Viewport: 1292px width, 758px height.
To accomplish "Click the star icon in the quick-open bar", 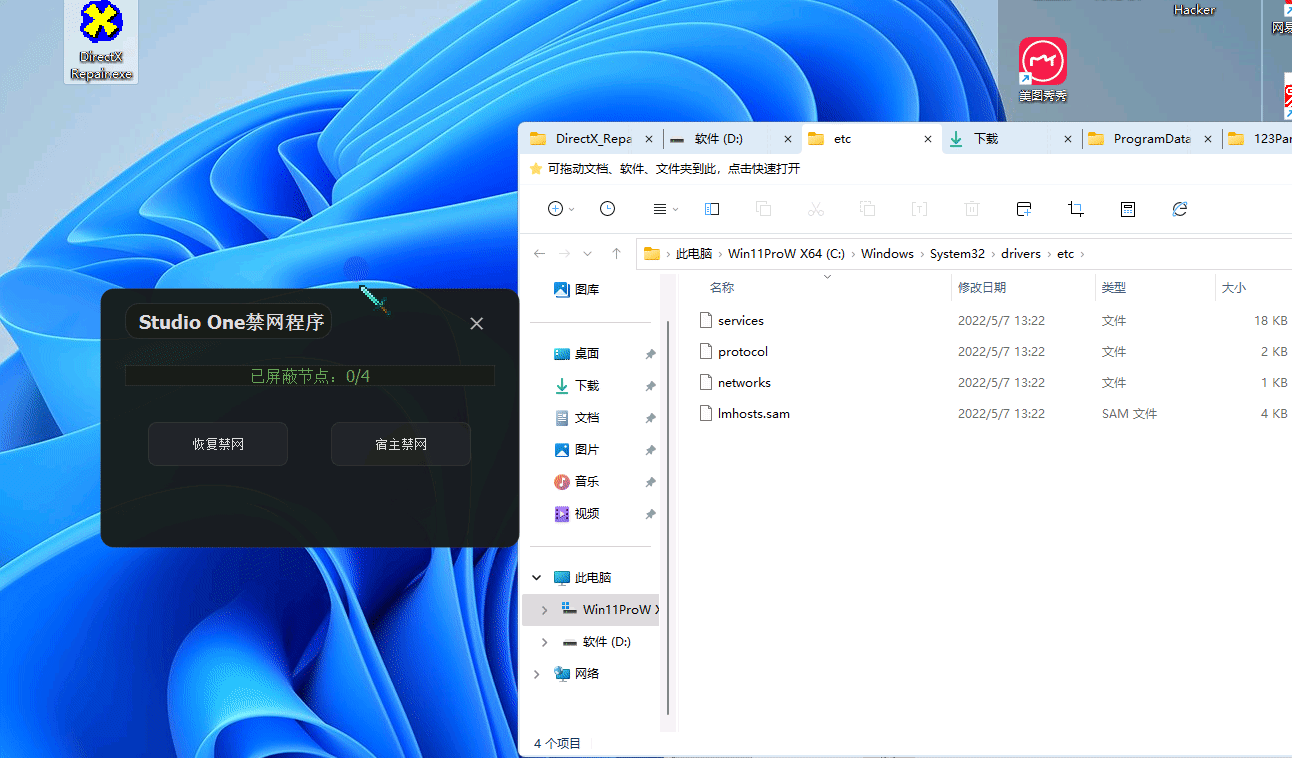I will pos(536,169).
